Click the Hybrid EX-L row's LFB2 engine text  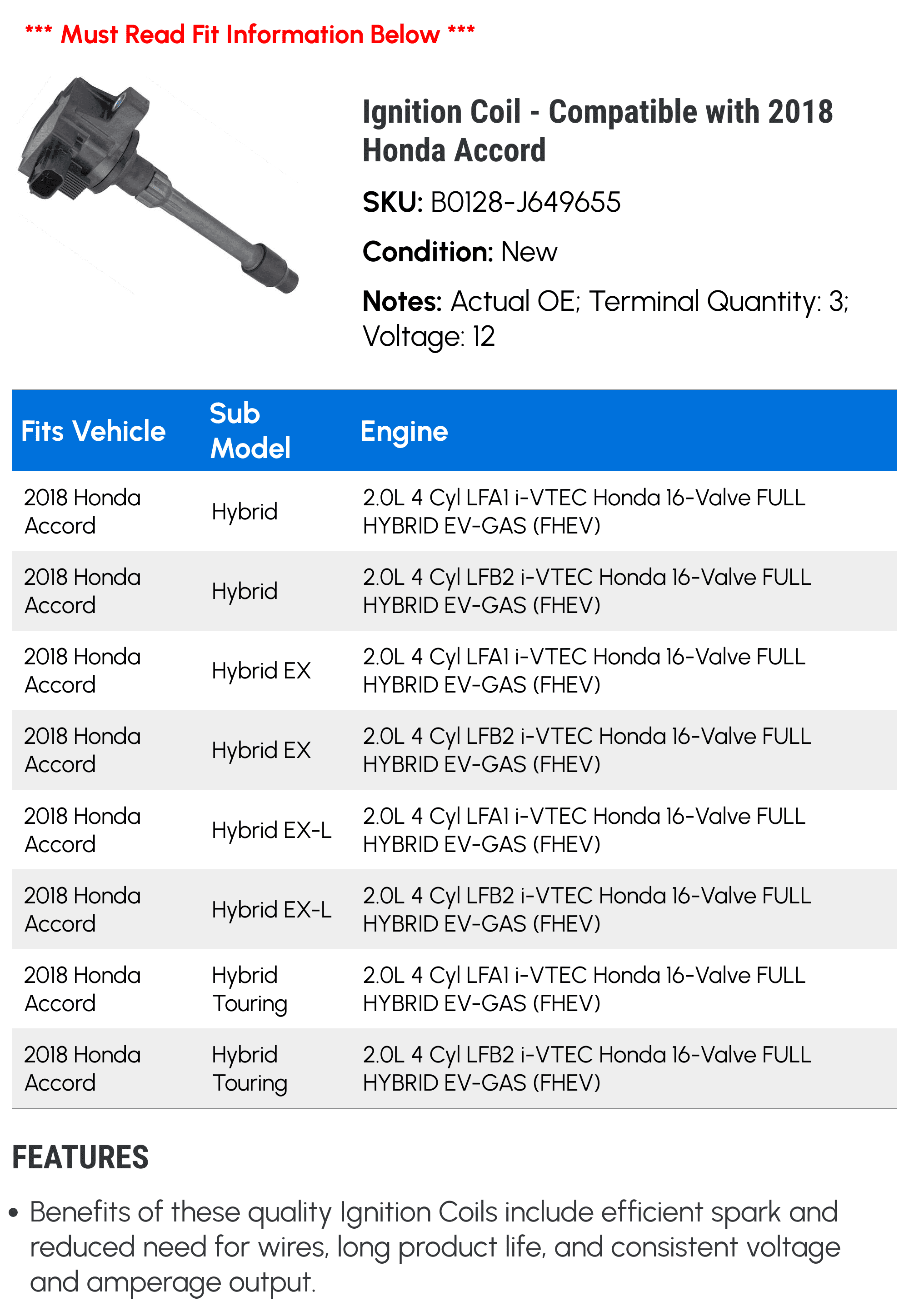(x=587, y=909)
